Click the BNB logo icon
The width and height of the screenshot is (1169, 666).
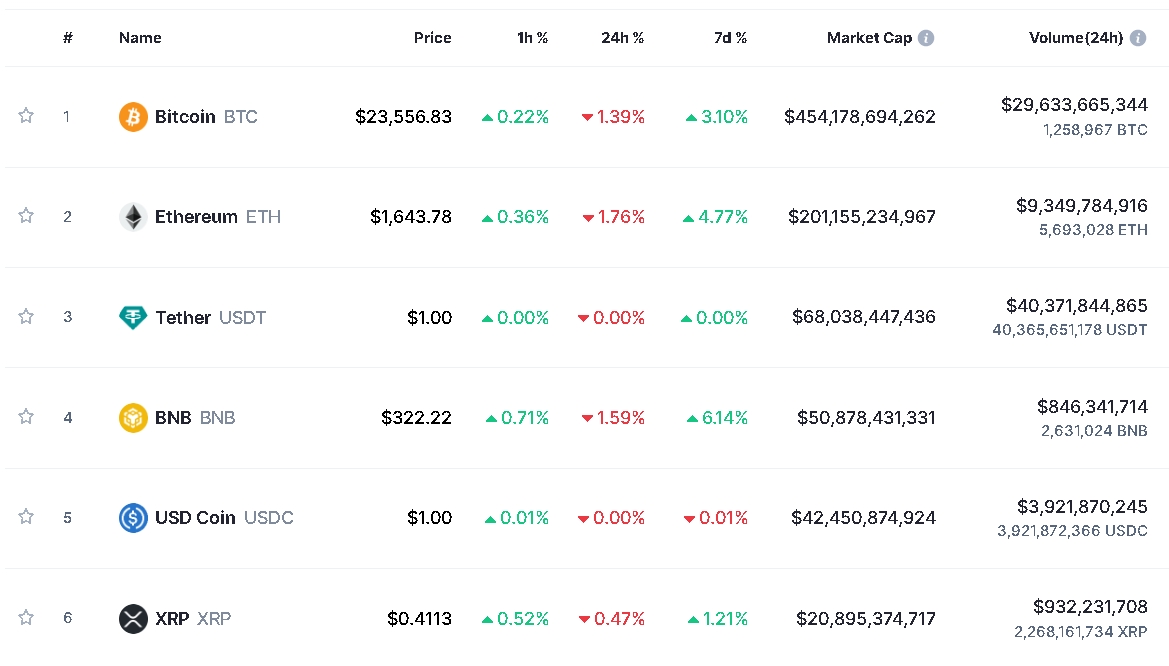[x=133, y=418]
